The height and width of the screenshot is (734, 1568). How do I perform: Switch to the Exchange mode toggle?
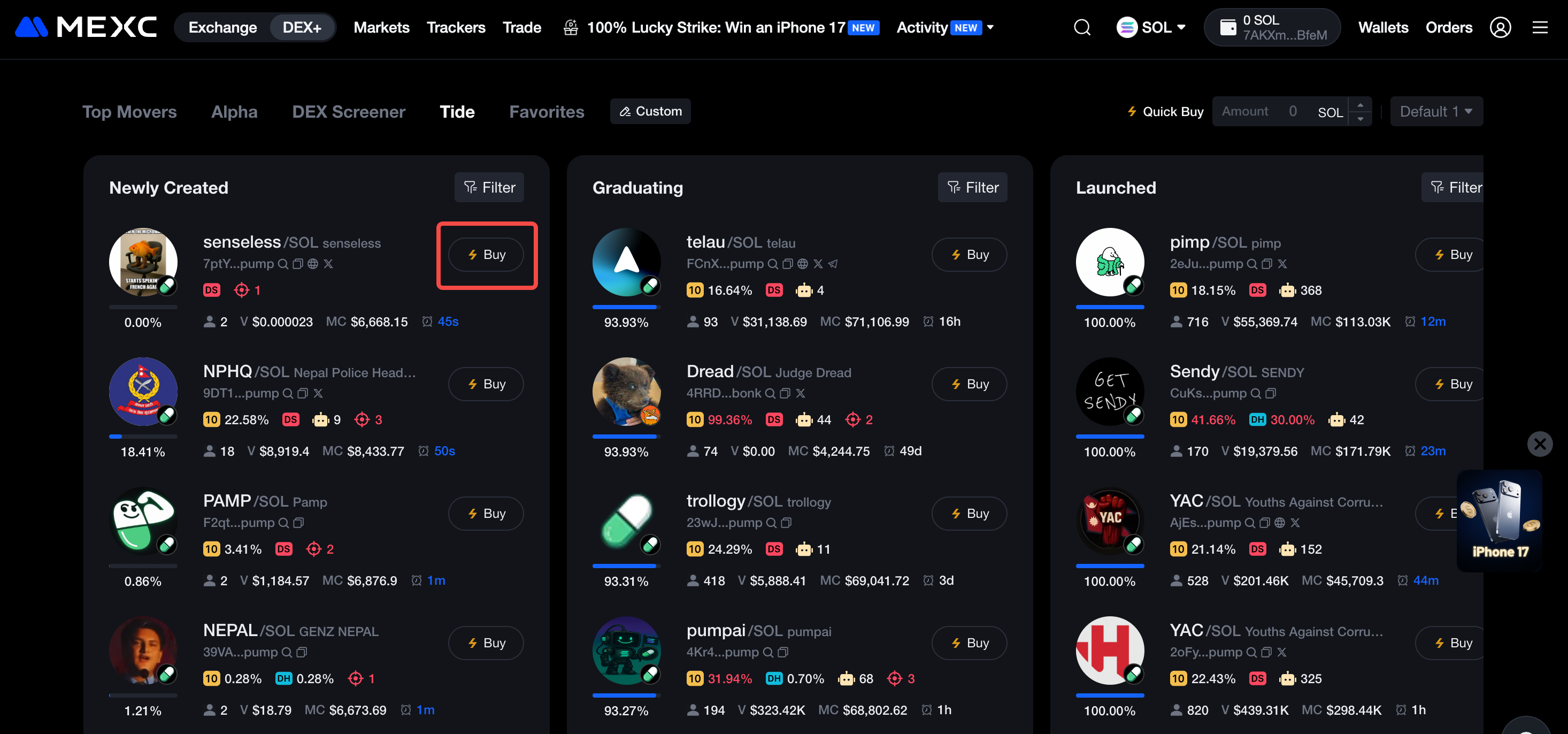[x=223, y=27]
